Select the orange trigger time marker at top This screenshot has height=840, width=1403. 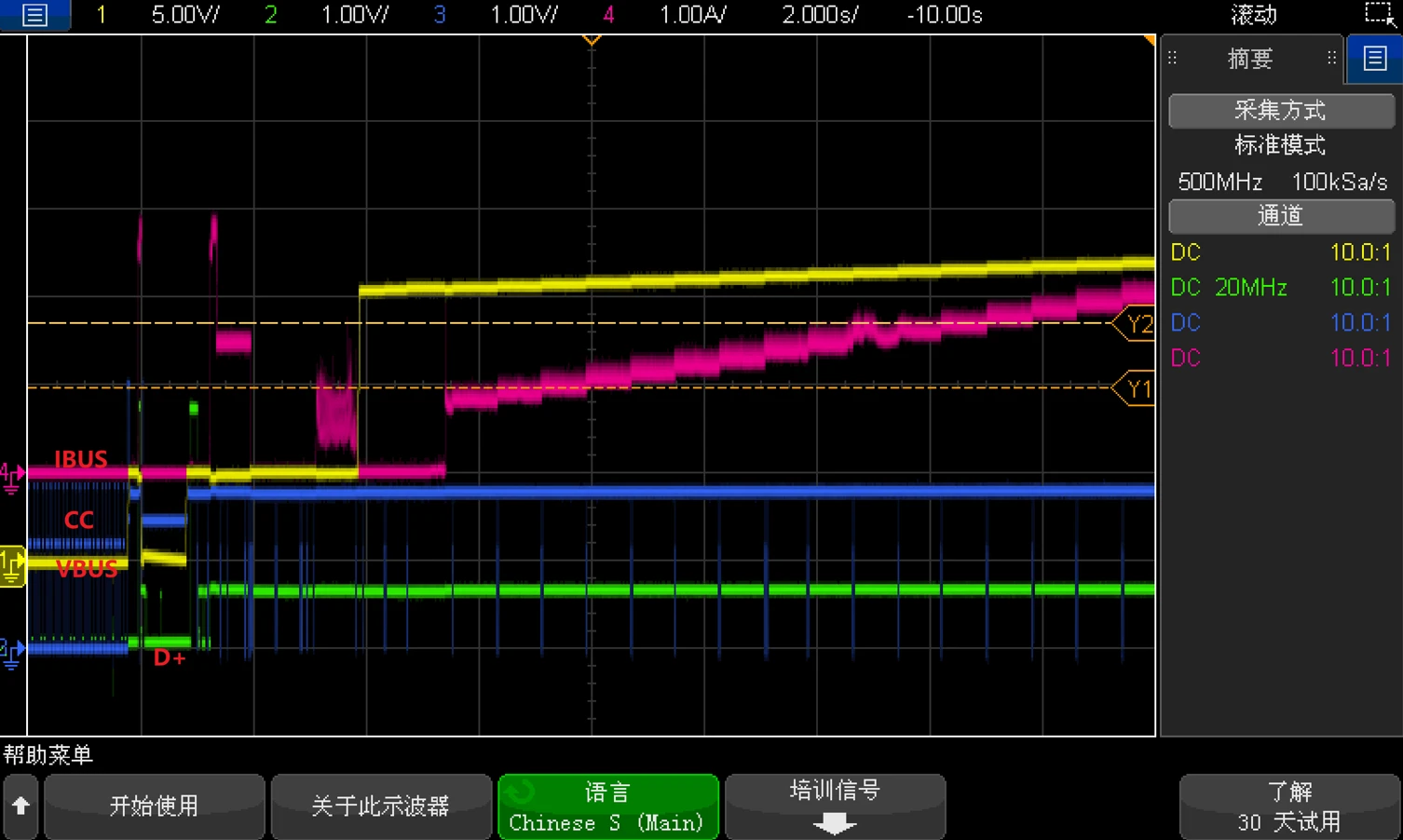(591, 40)
